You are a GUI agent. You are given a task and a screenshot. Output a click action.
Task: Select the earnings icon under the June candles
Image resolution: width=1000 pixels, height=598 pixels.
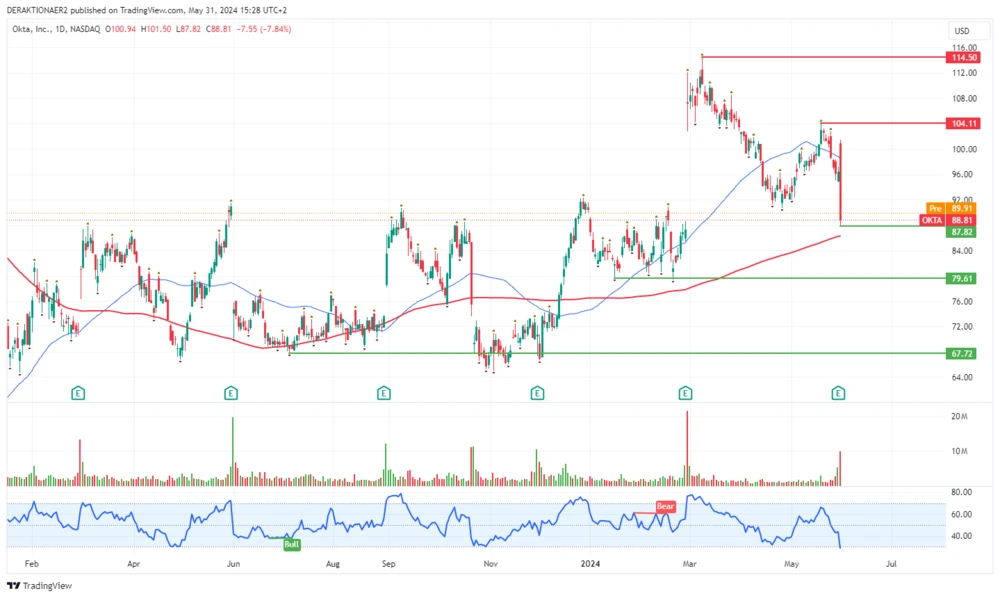pos(231,393)
